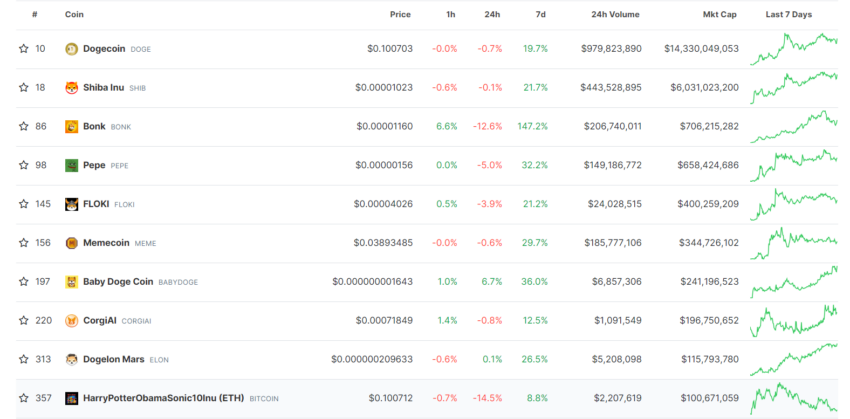850x419 pixels.
Task: Favorite Dogecoin with the star toggle
Action: 23,49
